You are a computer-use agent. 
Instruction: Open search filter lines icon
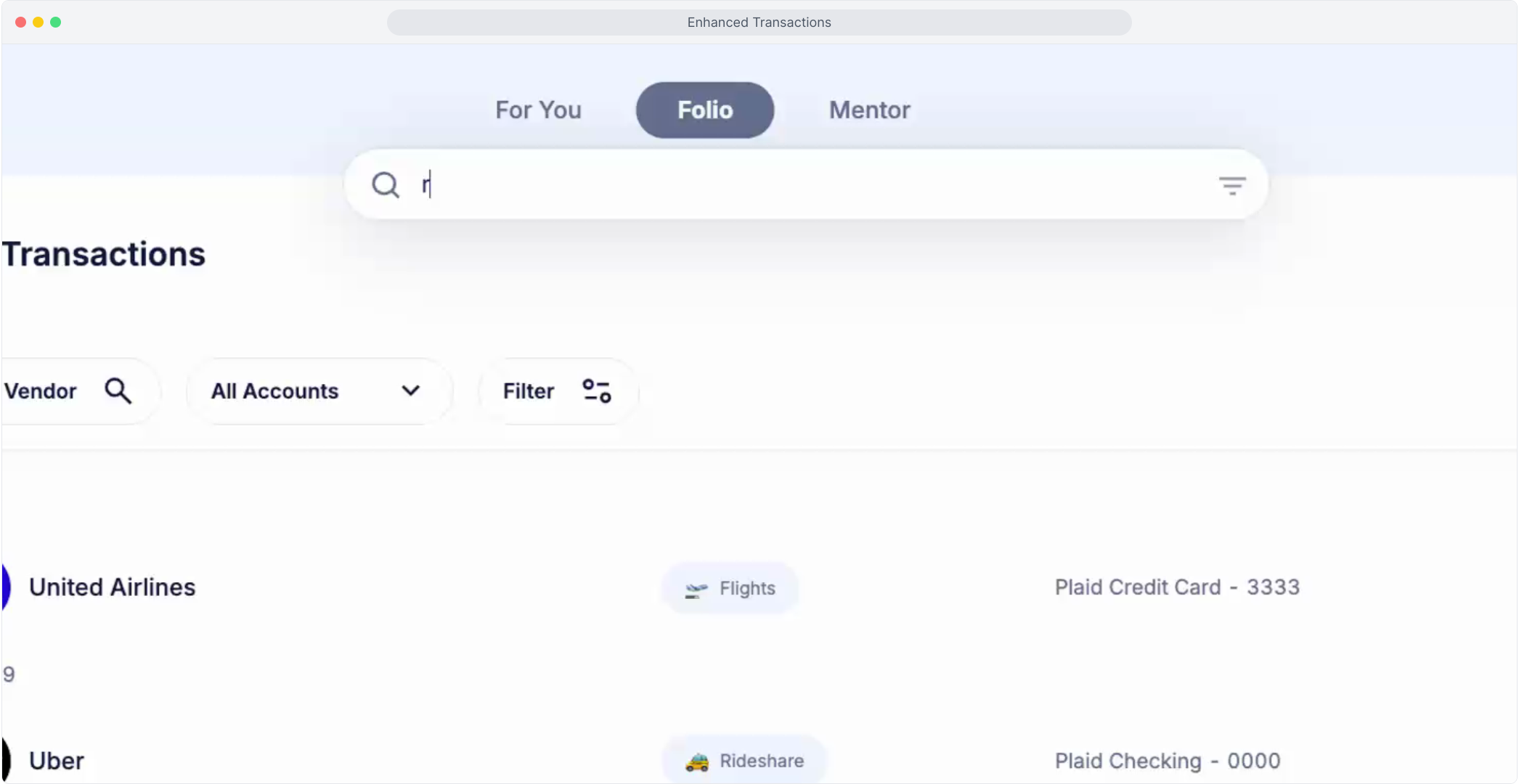(1231, 186)
